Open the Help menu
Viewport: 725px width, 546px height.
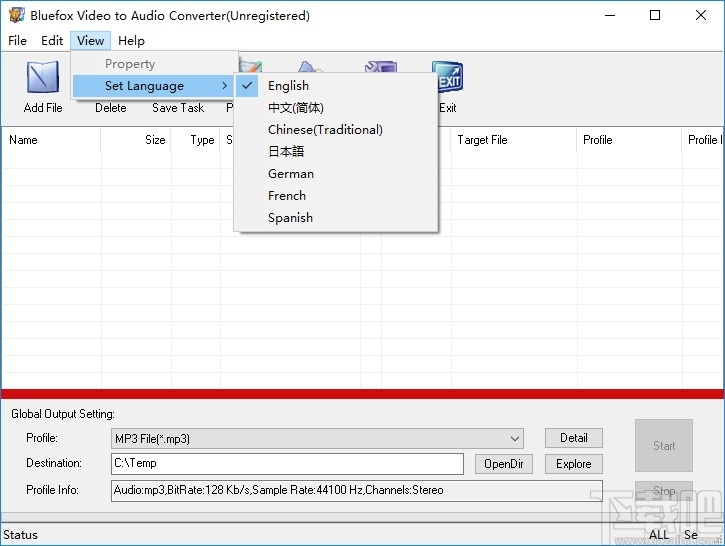point(131,41)
